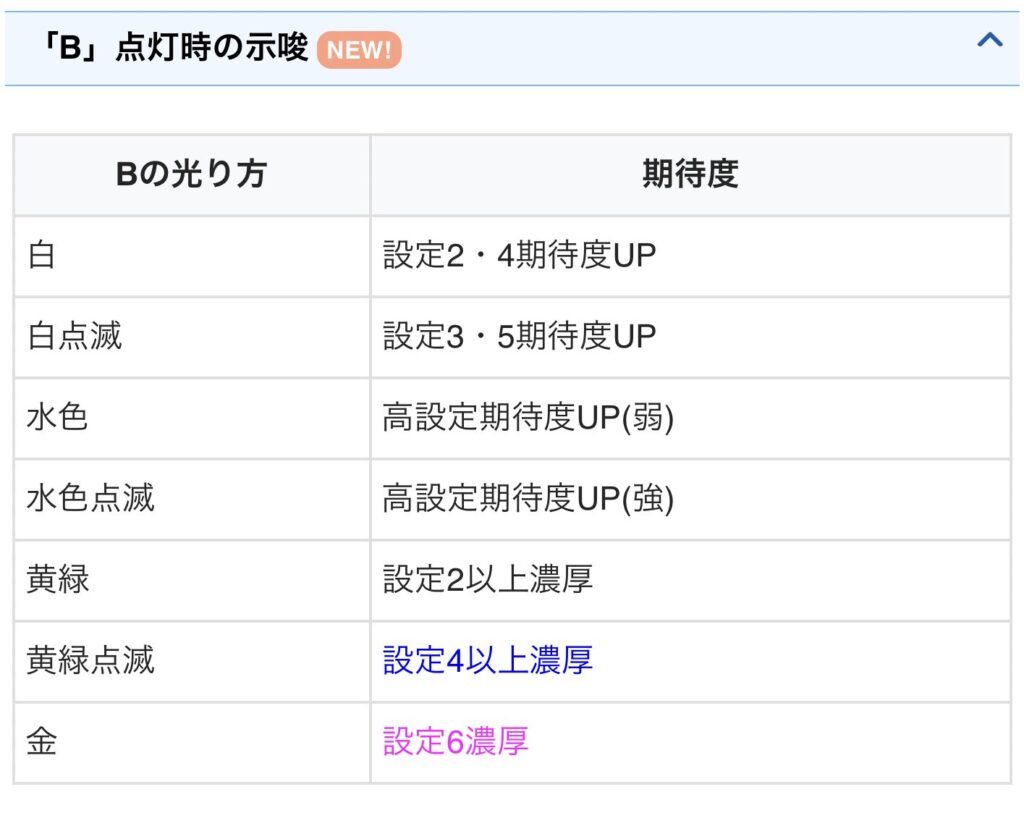Click the 期待度 column header
Image resolution: width=1024 pixels, height=821 pixels.
click(x=690, y=175)
